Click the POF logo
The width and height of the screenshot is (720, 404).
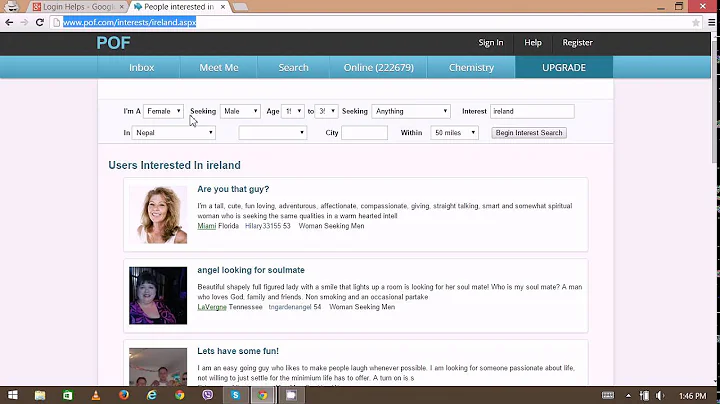click(113, 43)
